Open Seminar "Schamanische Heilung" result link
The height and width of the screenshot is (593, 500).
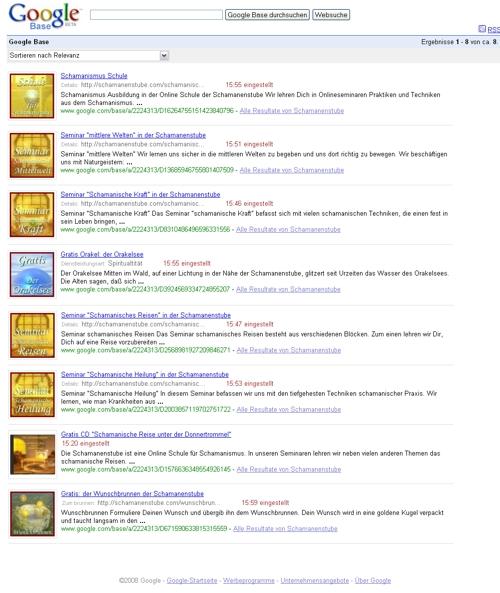(x=145, y=374)
